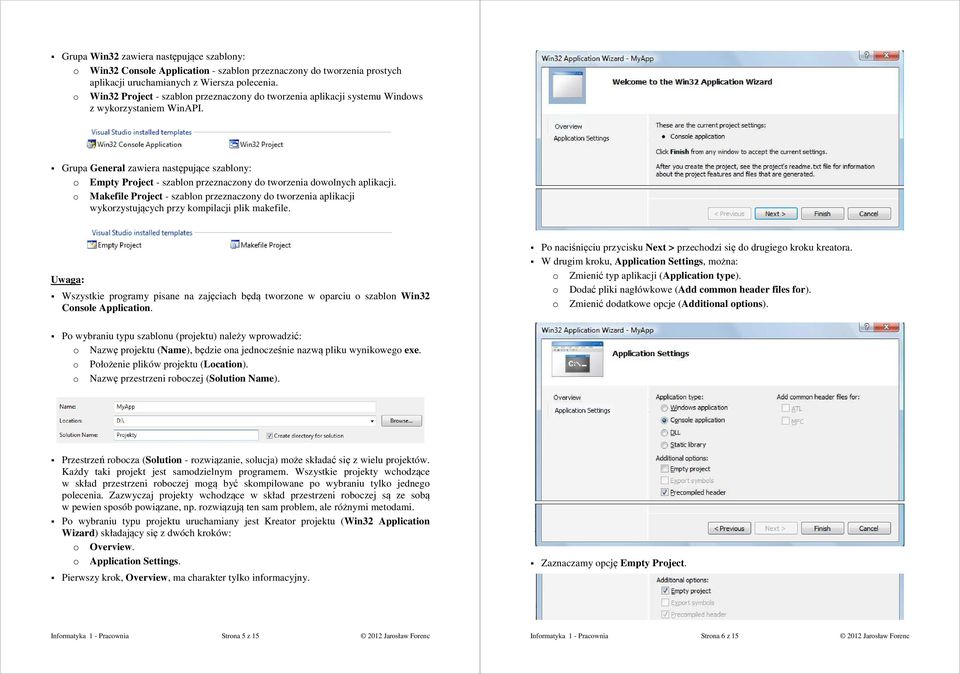Screen dimensions: 960x674
Task: Select the Console application radio button
Action: 664,421
